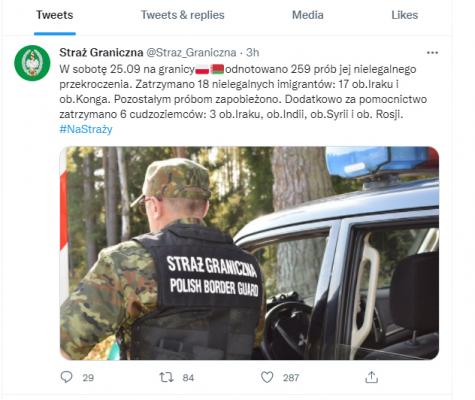Switch to Tweets & replies tab
The image size is (475, 400).
(x=182, y=15)
